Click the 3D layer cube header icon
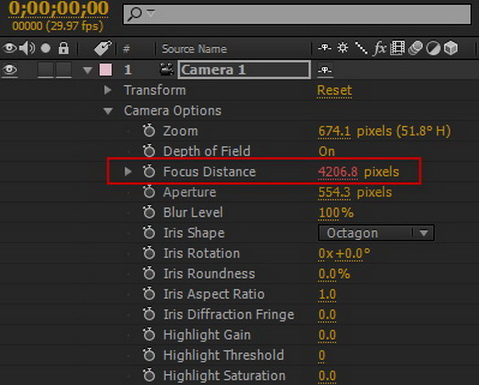The height and width of the screenshot is (385, 479). (x=451, y=48)
